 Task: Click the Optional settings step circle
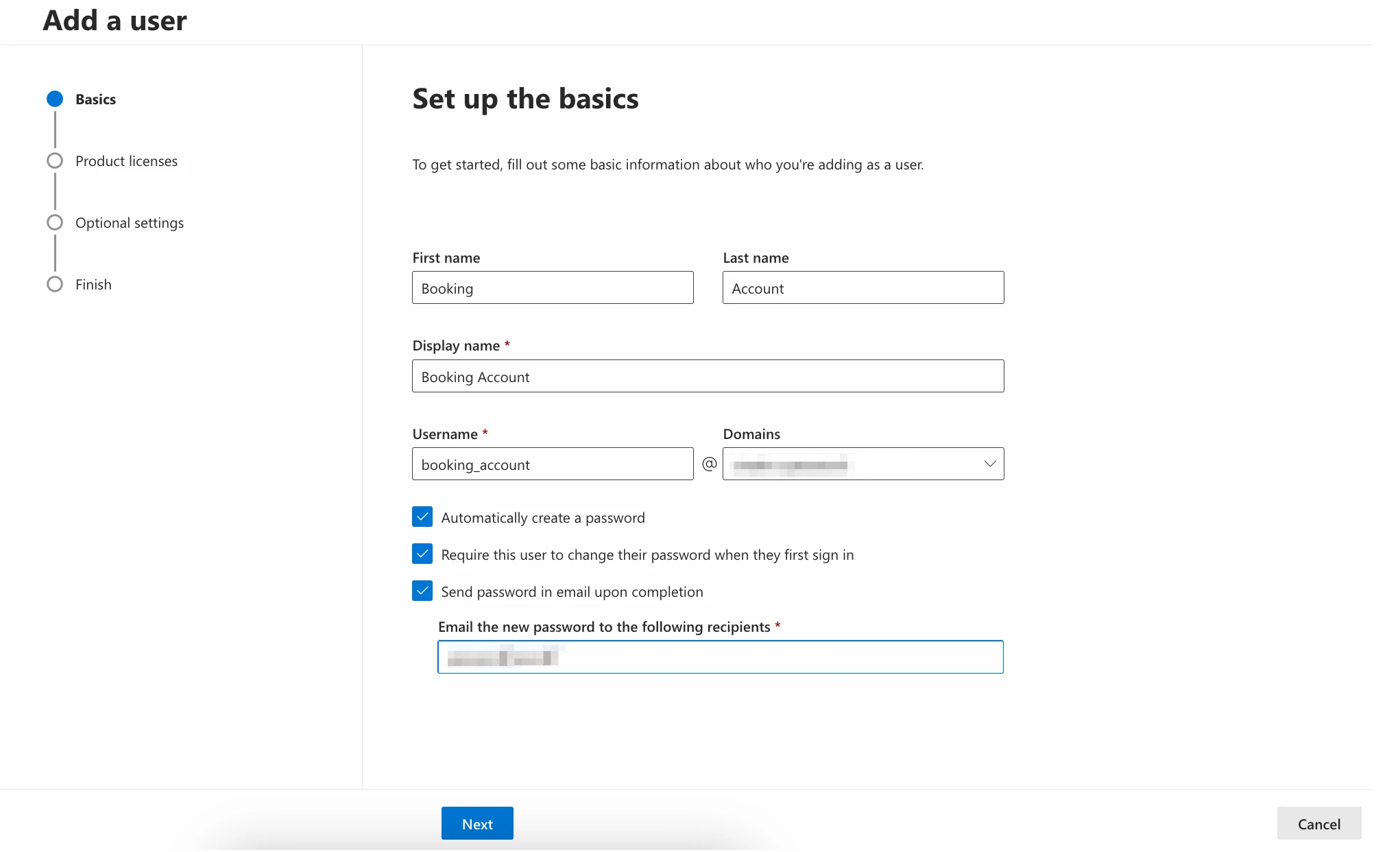coord(55,222)
